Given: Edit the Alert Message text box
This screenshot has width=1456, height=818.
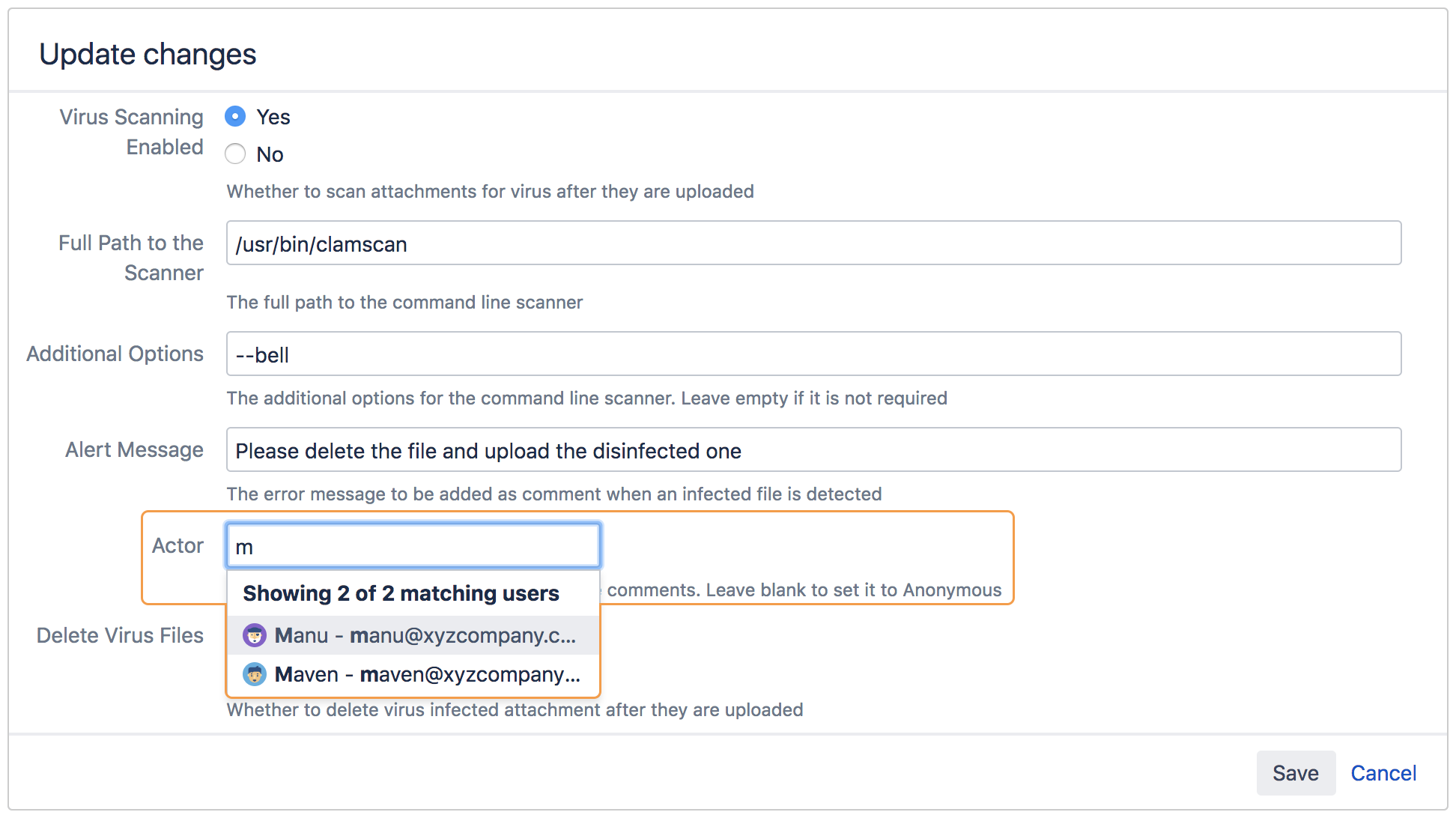Looking at the screenshot, I should tap(813, 450).
